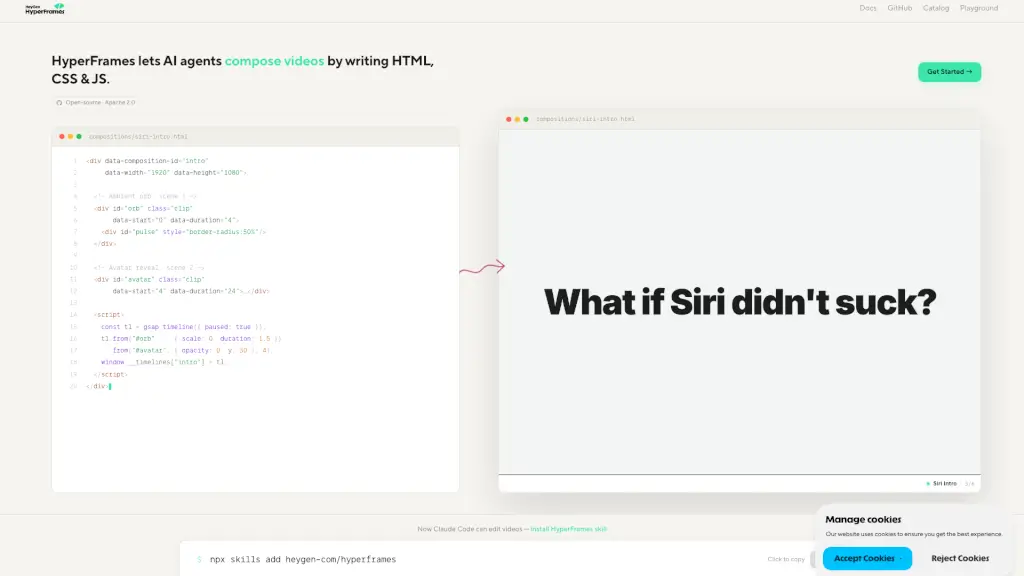Click the preview progress bar under the video
Image resolution: width=1024 pixels, height=576 pixels.
(x=739, y=475)
